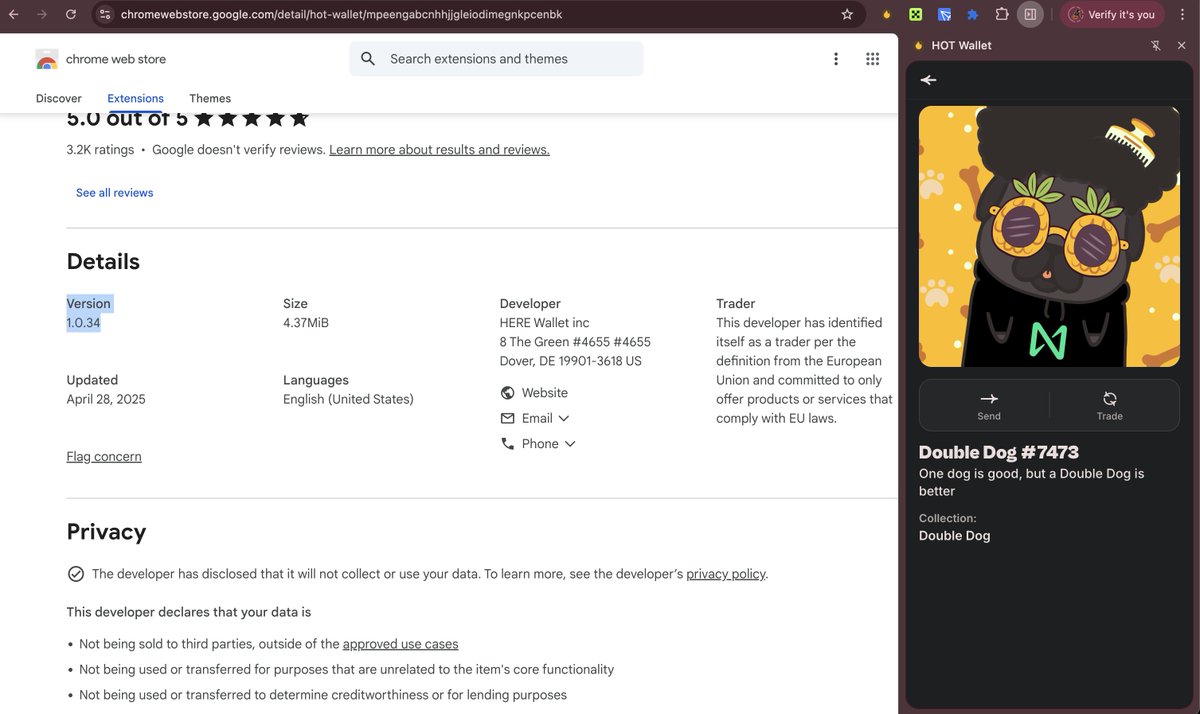Click the size value 4.37MiB

point(306,323)
